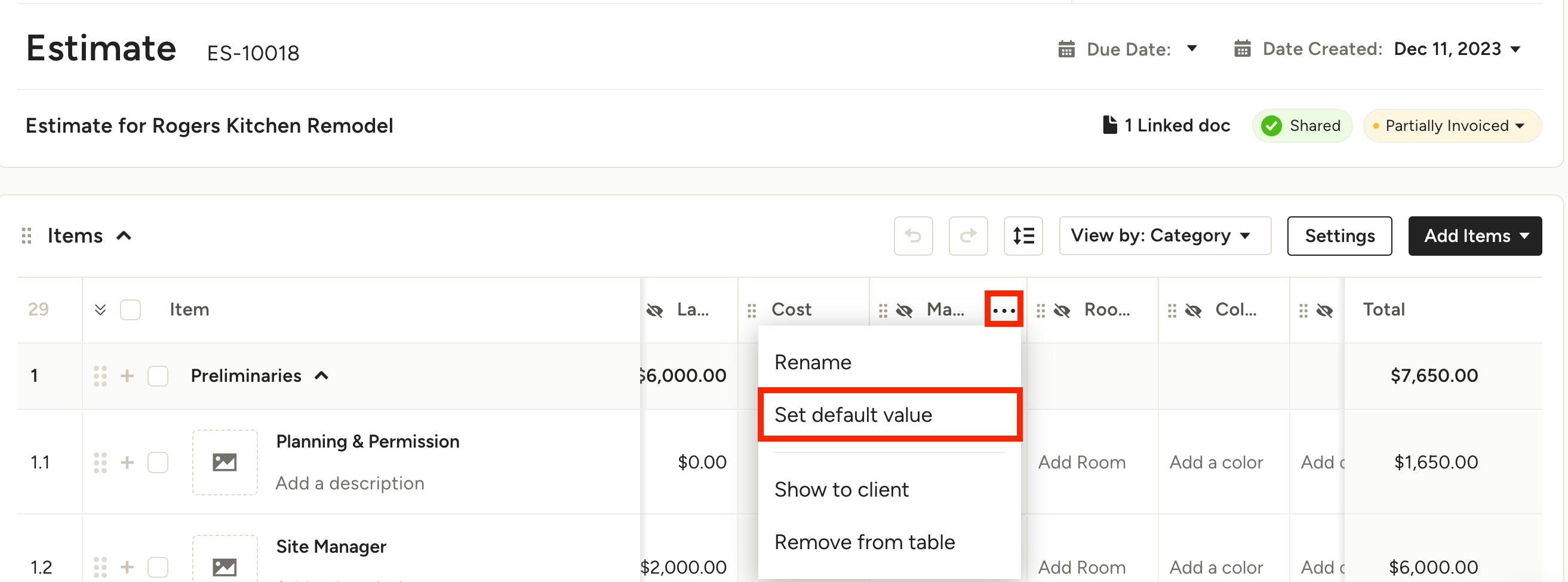Click the $0.00 labor cell
Viewport: 1568px width, 582px height.
[702, 462]
